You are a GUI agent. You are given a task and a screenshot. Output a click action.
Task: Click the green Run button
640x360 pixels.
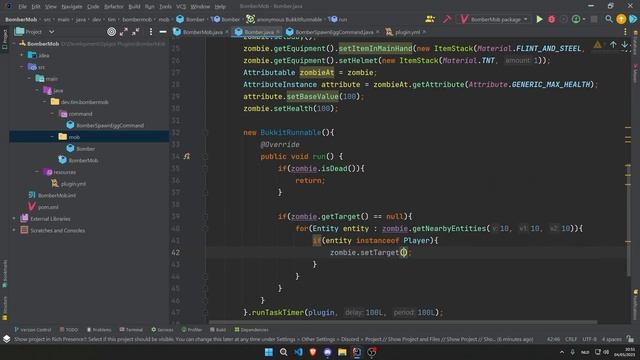pyautogui.click(x=539, y=19)
